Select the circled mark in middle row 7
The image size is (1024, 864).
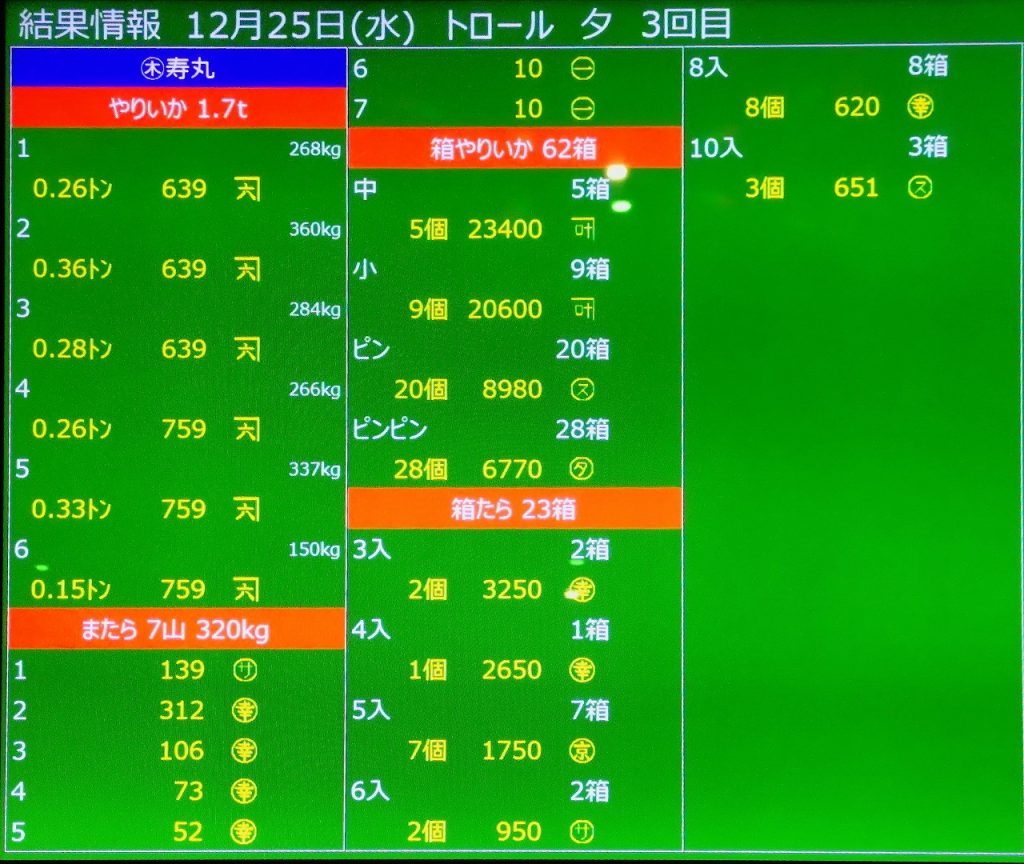(x=582, y=108)
